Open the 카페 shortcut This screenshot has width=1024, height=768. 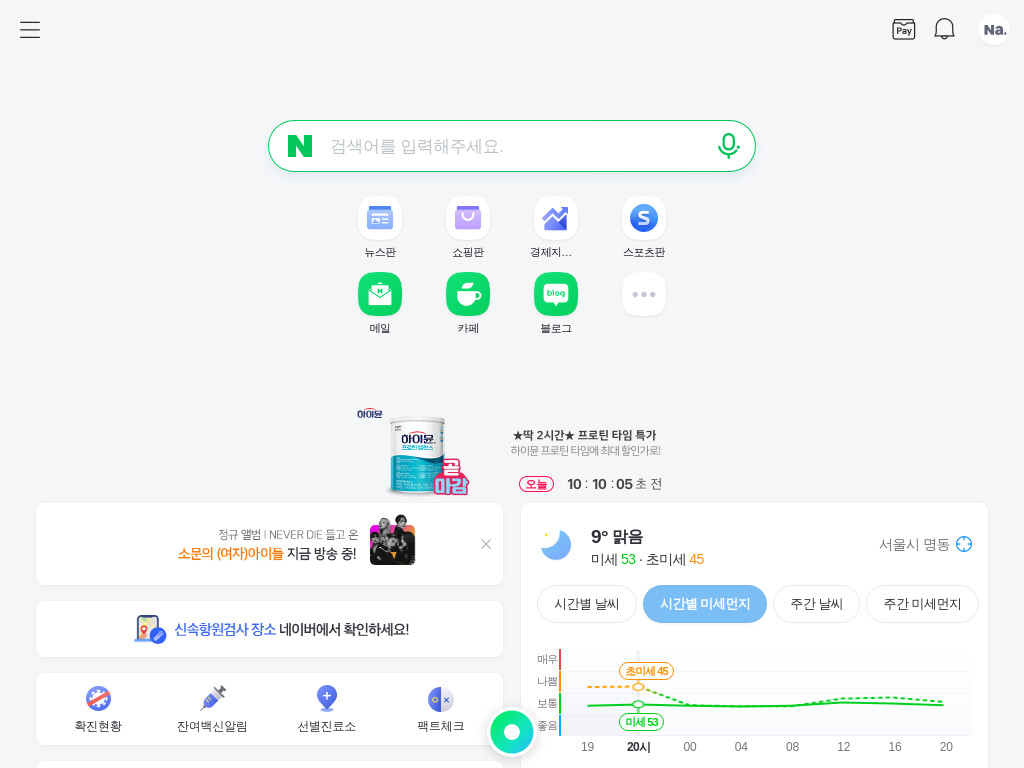pos(468,304)
